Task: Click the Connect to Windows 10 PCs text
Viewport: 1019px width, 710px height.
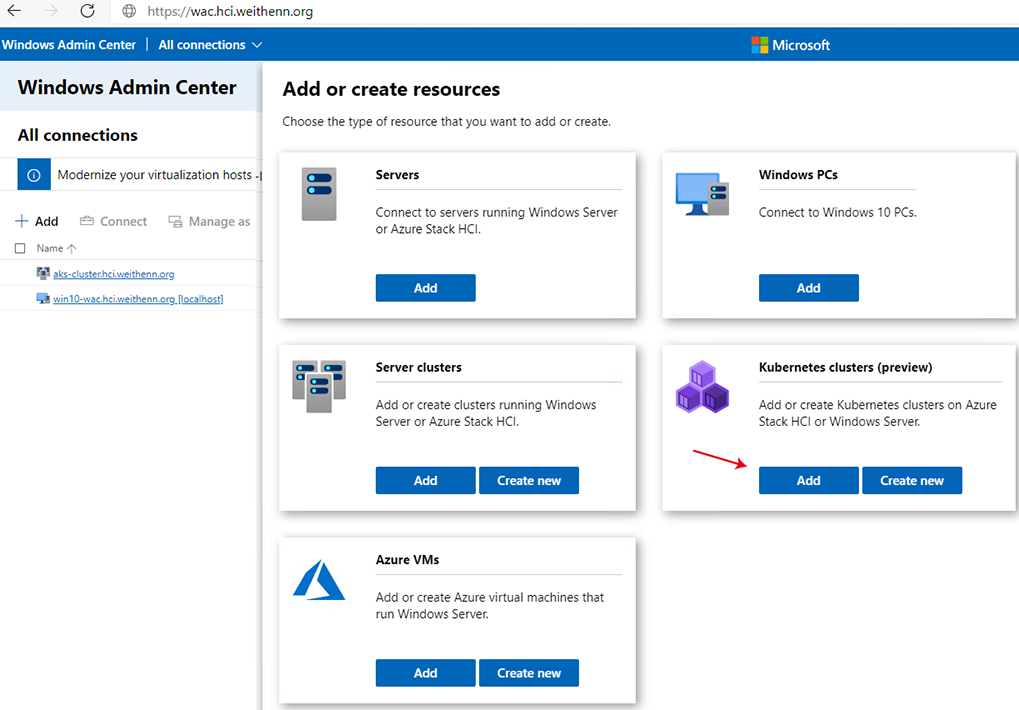Action: tap(838, 212)
